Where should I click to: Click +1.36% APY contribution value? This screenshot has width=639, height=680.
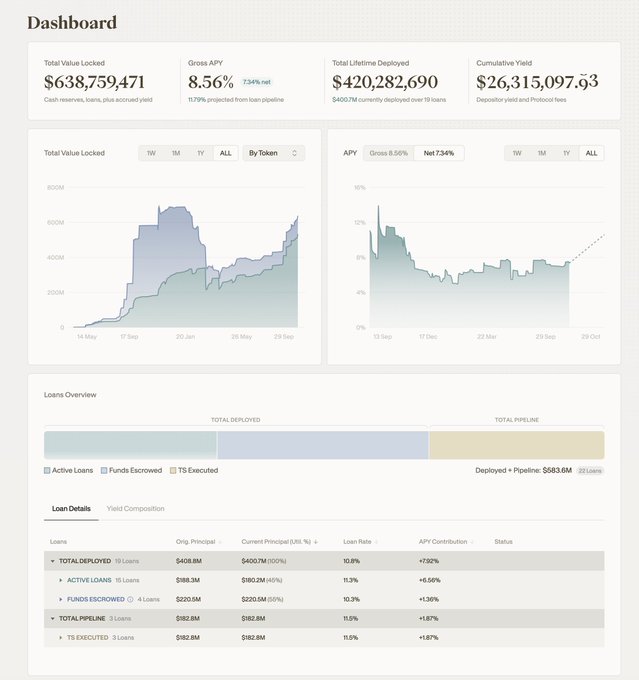click(429, 599)
